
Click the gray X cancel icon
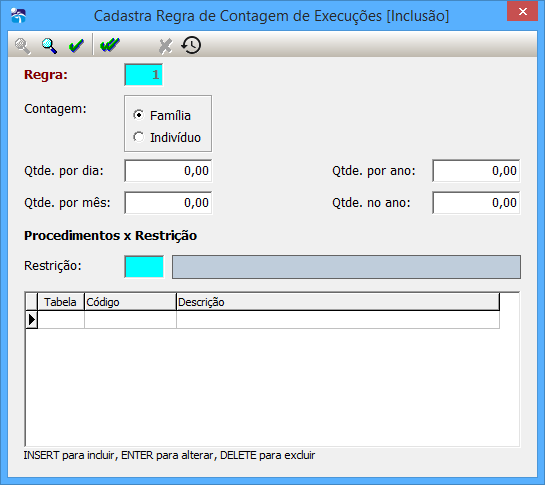pos(165,46)
